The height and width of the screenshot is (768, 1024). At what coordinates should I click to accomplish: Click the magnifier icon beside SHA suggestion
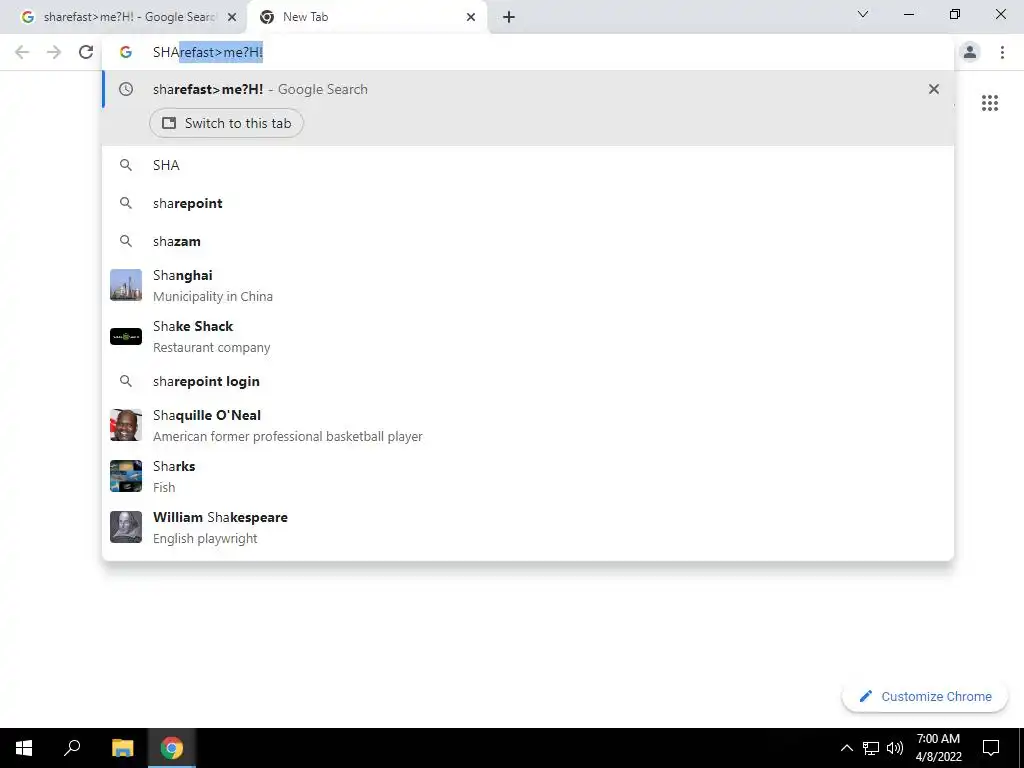coord(126,165)
